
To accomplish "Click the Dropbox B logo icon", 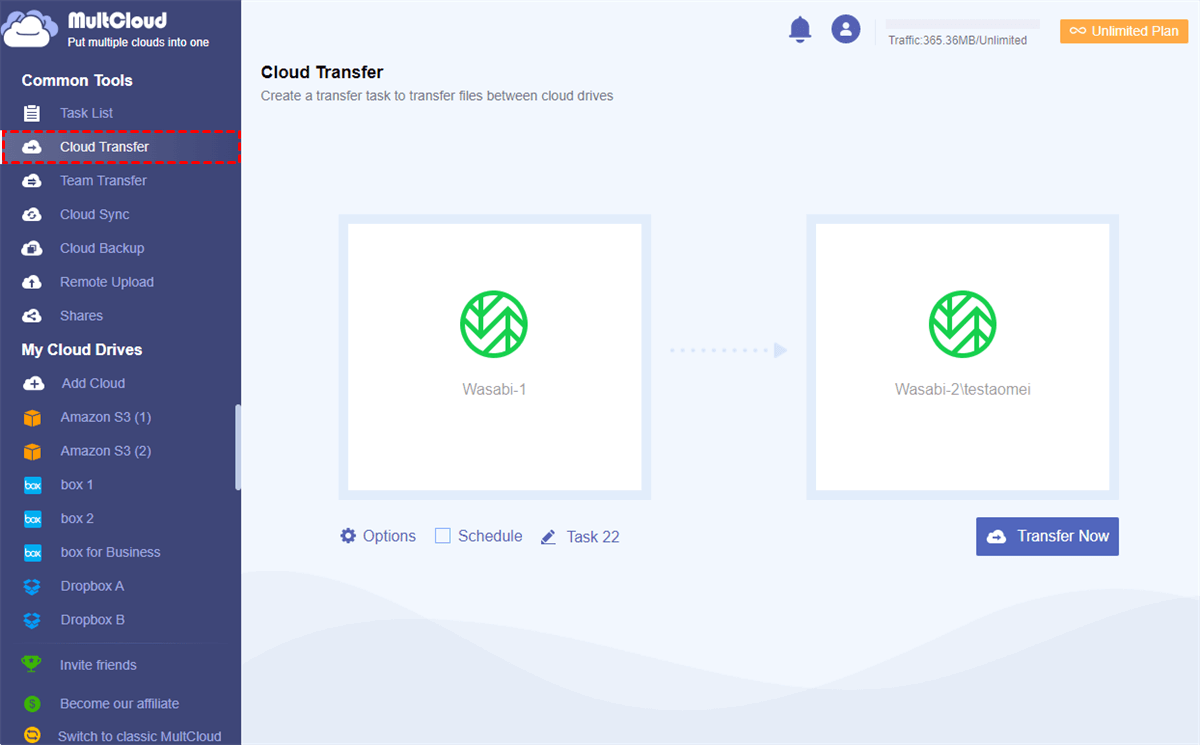I will click(x=33, y=620).
